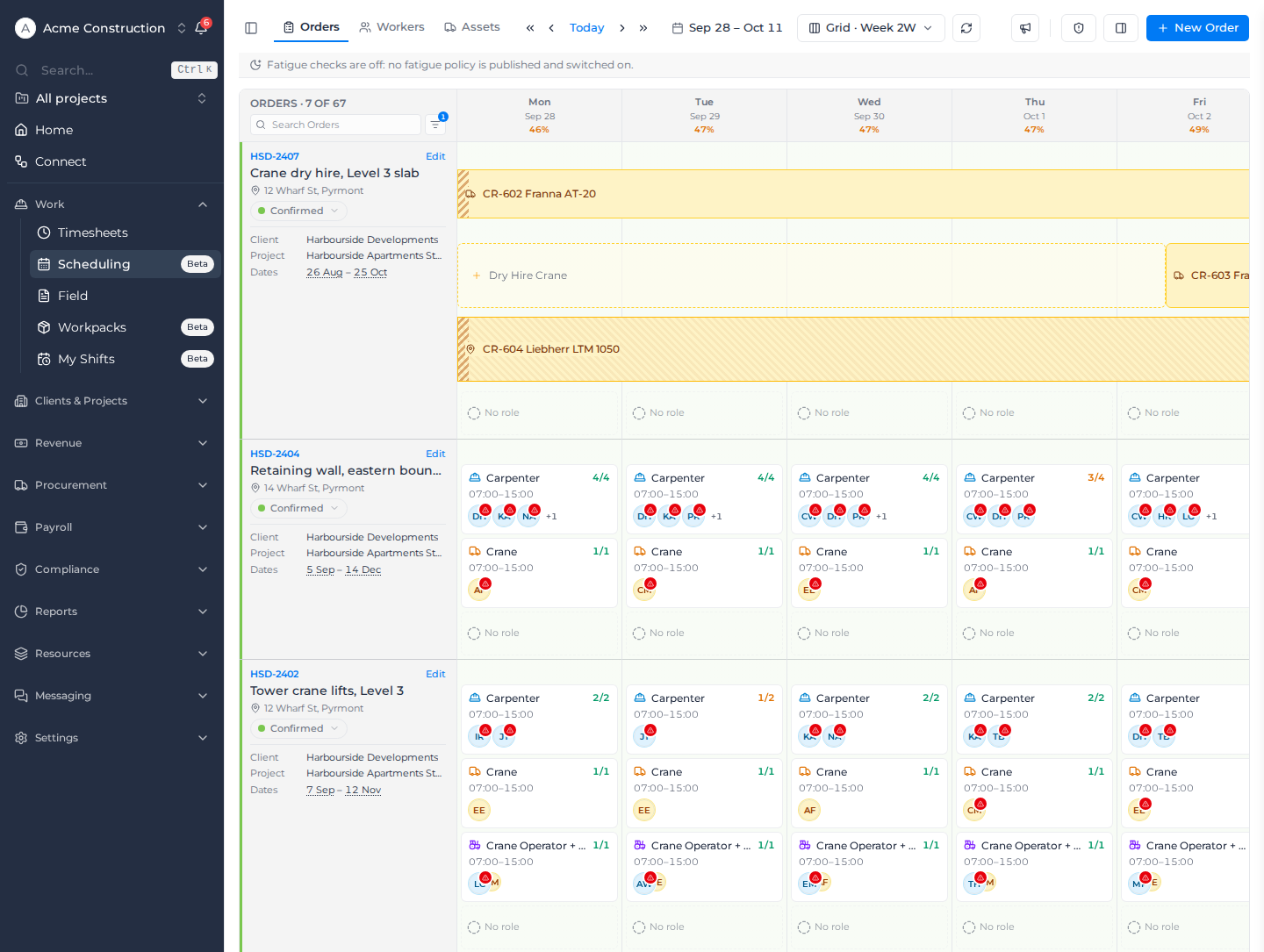
Task: Click the plus icon beside Dry Hire Crane
Action: point(477,276)
